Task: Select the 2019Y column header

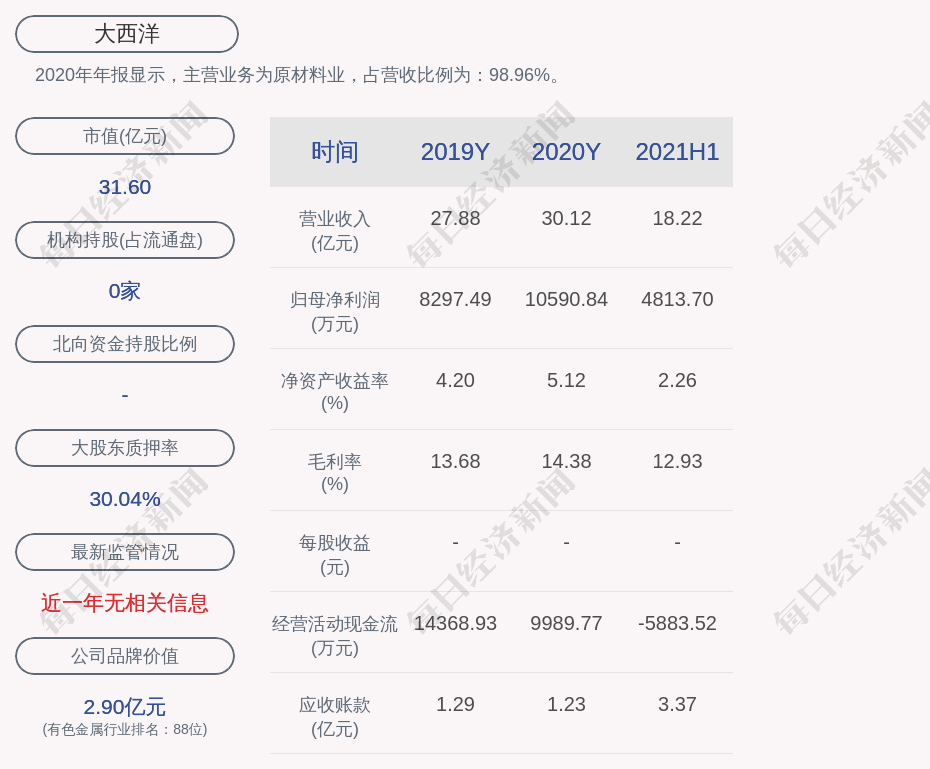Action: 455,152
